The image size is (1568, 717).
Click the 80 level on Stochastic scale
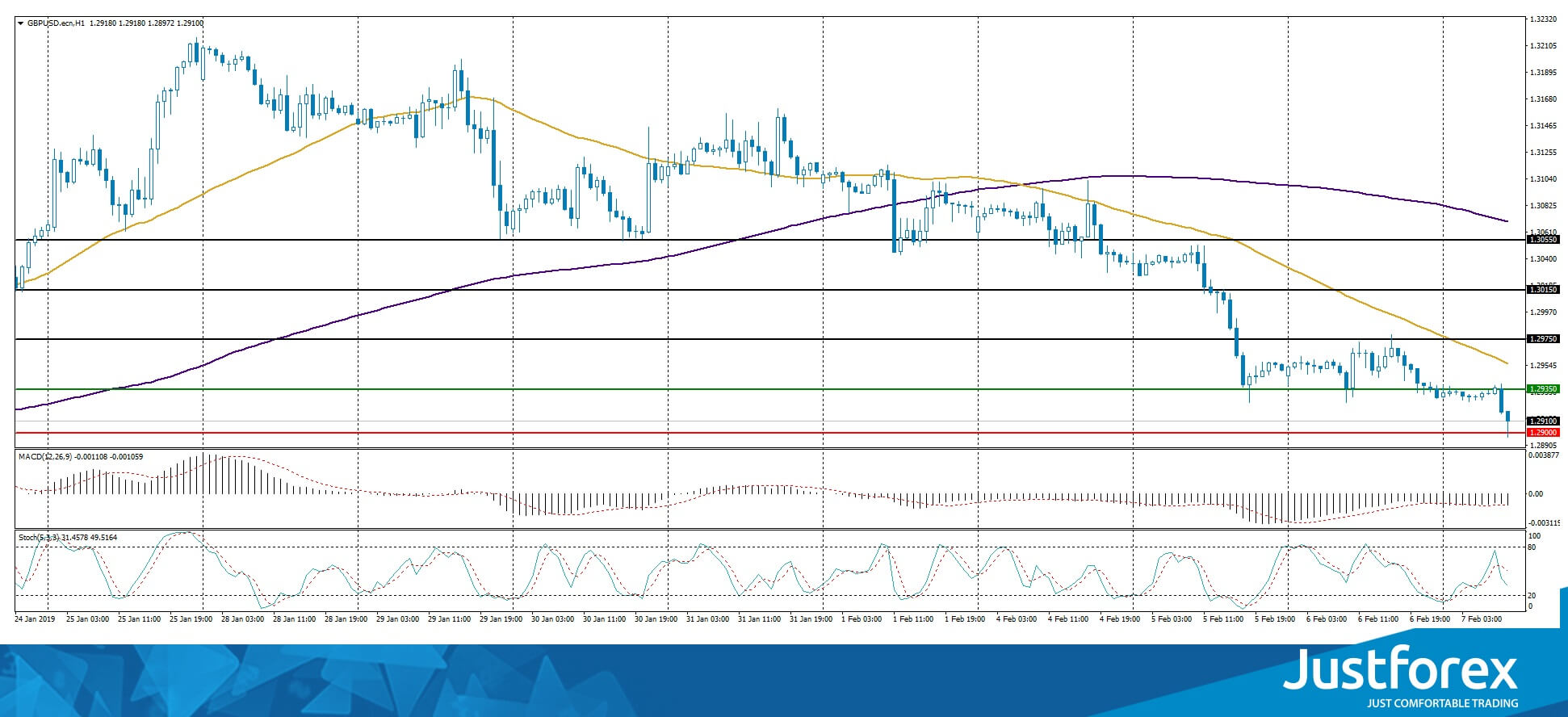click(x=1532, y=547)
